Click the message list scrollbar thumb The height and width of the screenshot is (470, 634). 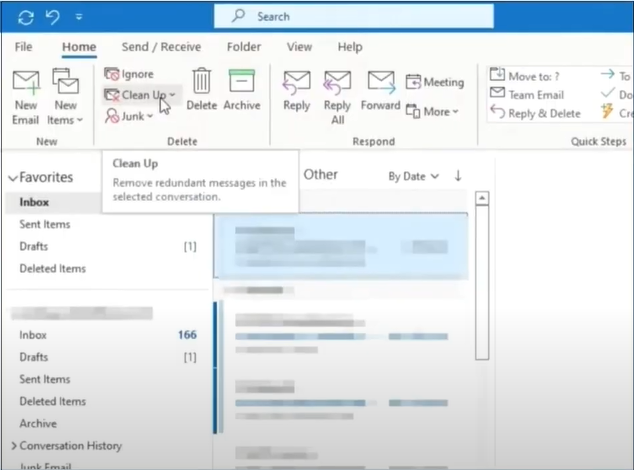482,282
